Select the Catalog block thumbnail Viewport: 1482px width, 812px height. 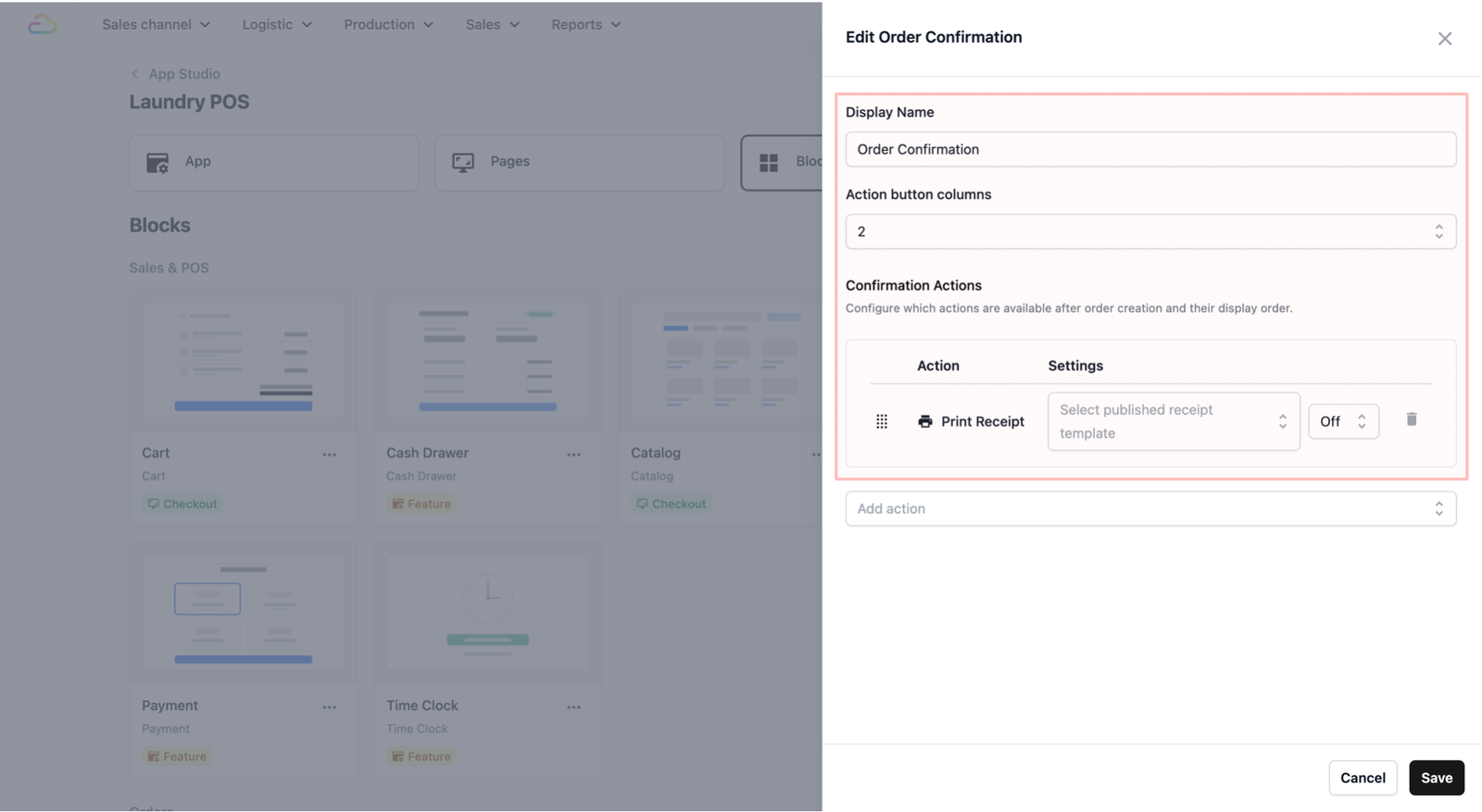tap(726, 360)
